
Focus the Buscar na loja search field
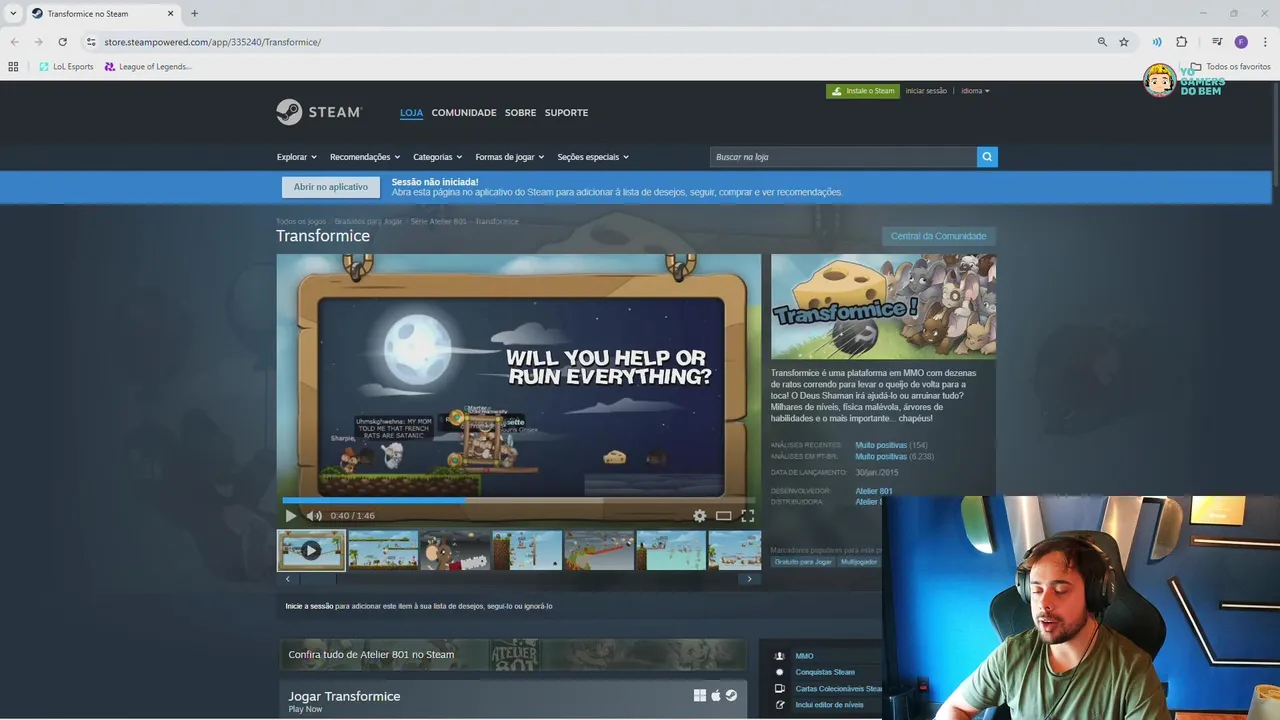point(843,157)
